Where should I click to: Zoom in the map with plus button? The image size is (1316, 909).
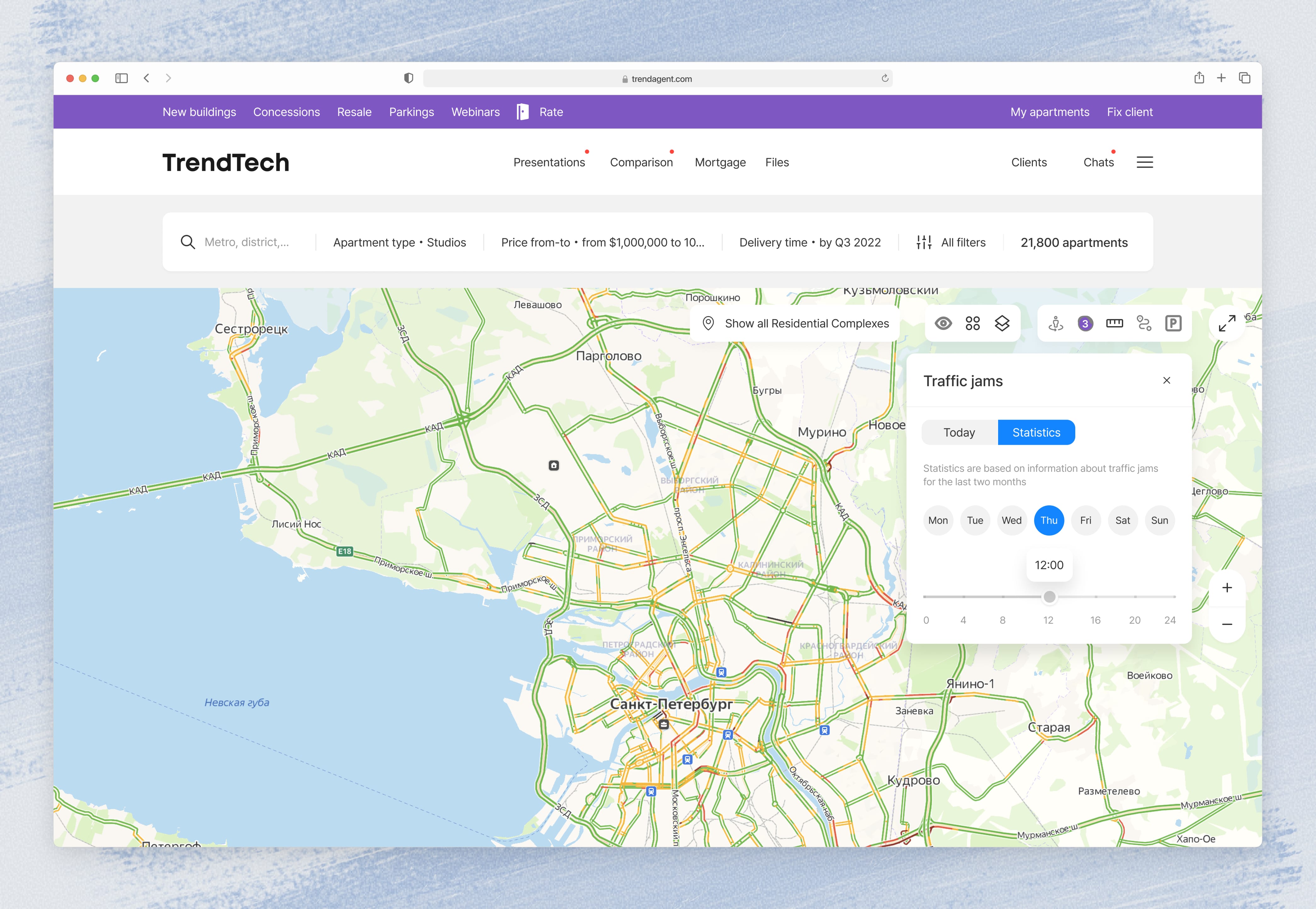pos(1227,588)
